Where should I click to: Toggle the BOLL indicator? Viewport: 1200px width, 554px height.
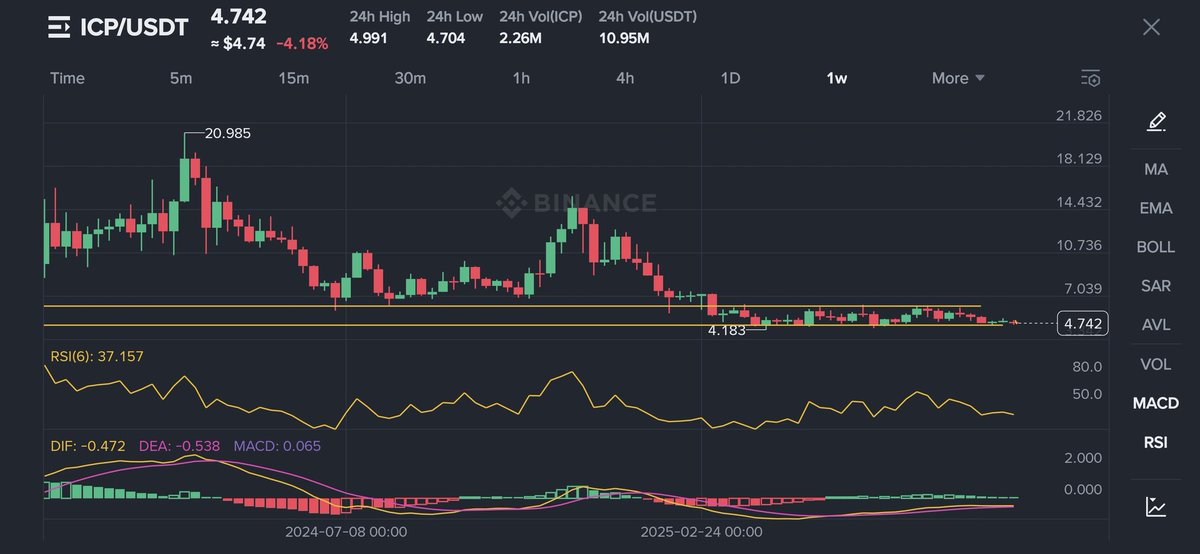(x=1156, y=247)
